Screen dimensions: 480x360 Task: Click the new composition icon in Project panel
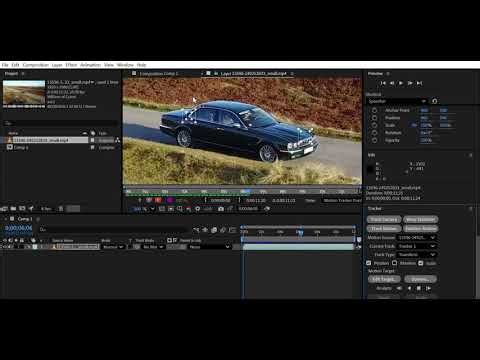[22, 209]
